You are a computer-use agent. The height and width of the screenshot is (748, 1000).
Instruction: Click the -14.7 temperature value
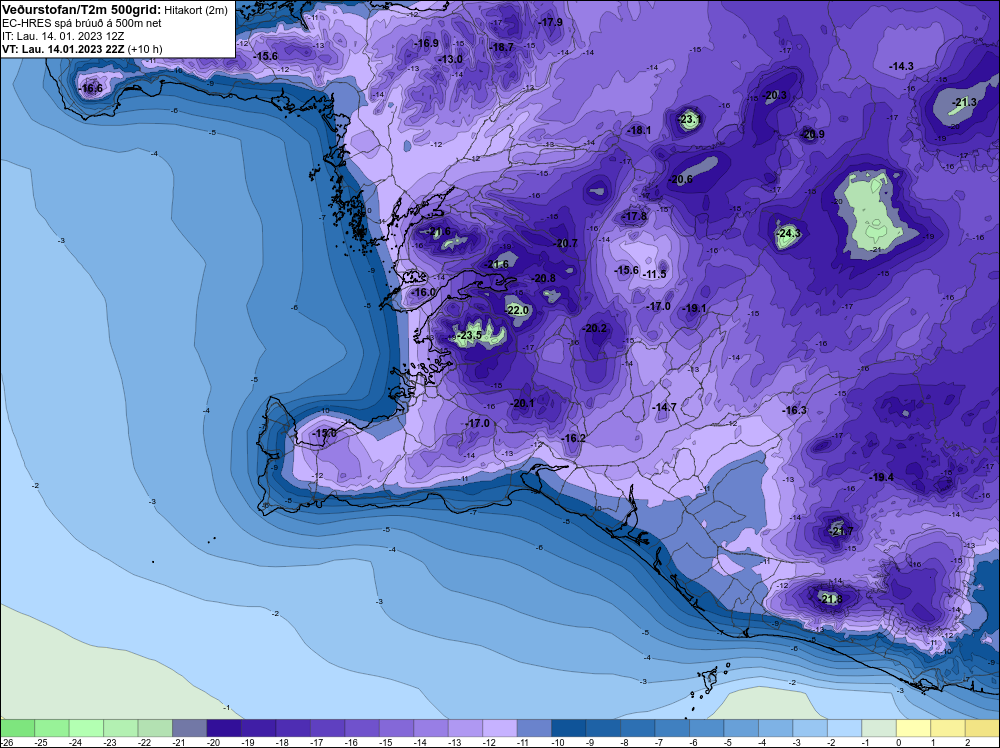tap(664, 407)
